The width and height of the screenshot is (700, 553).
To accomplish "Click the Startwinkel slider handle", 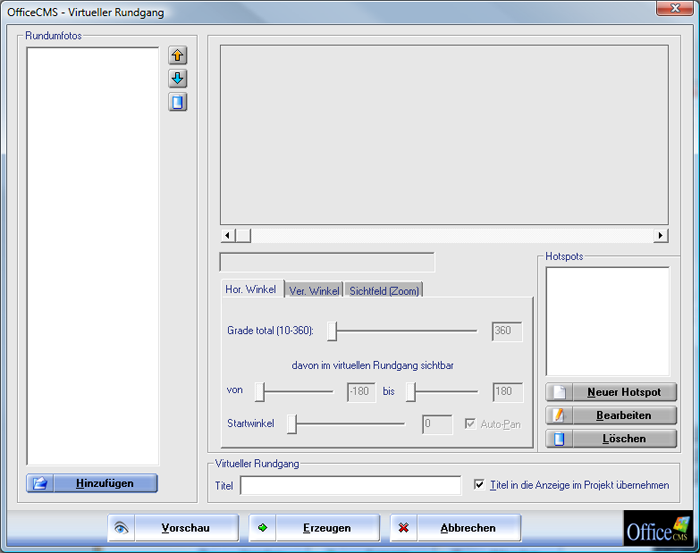I will point(292,424).
